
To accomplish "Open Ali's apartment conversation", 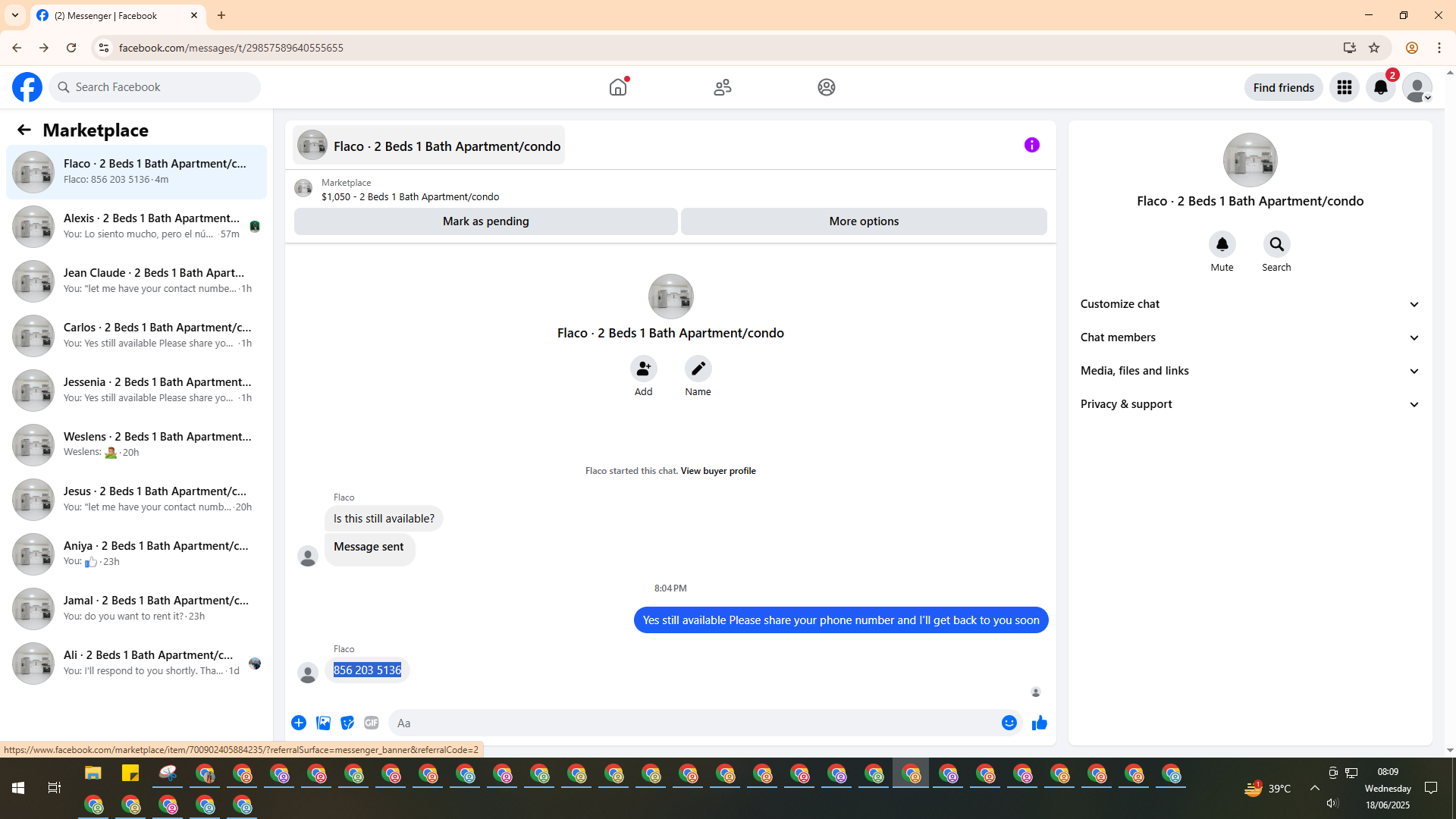I will coord(136,663).
